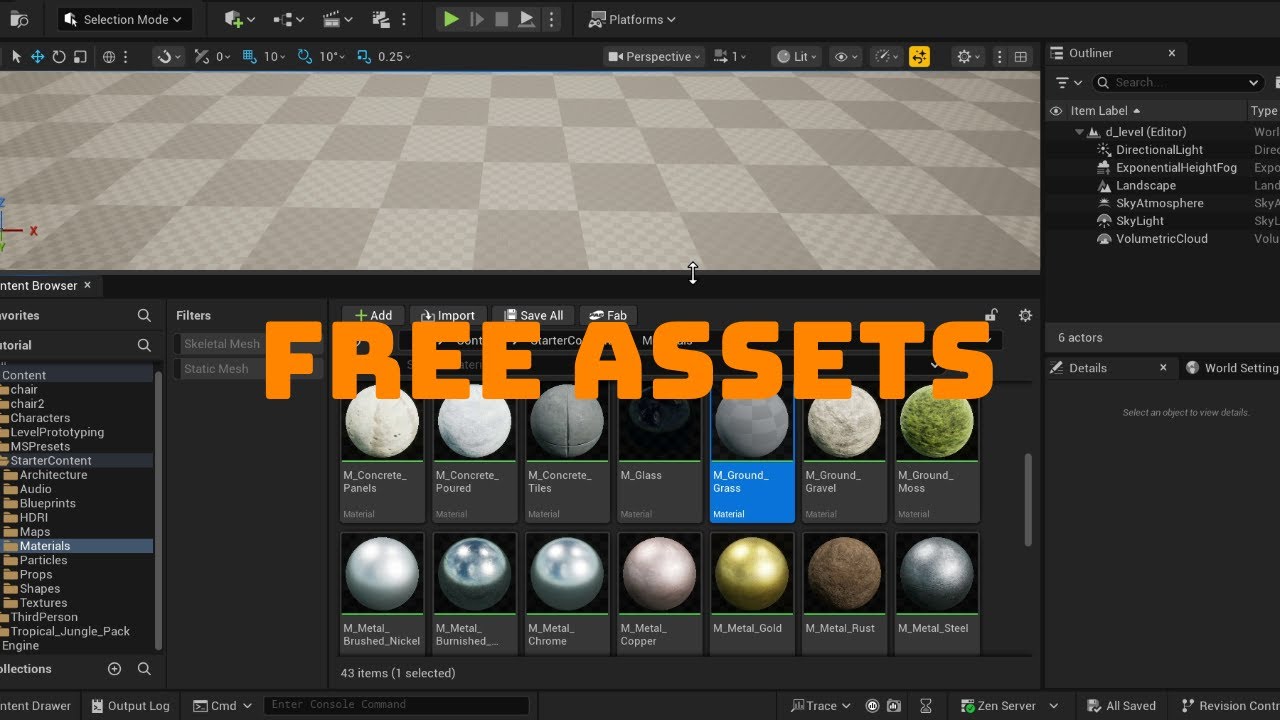Click the orange realtime stats icon in viewport

pos(919,57)
